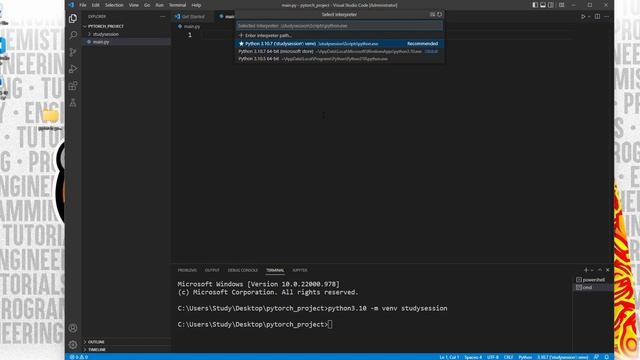The height and width of the screenshot is (360, 640).
Task: Click the clear cache icon in interpreter picker
Action: click(x=432, y=14)
